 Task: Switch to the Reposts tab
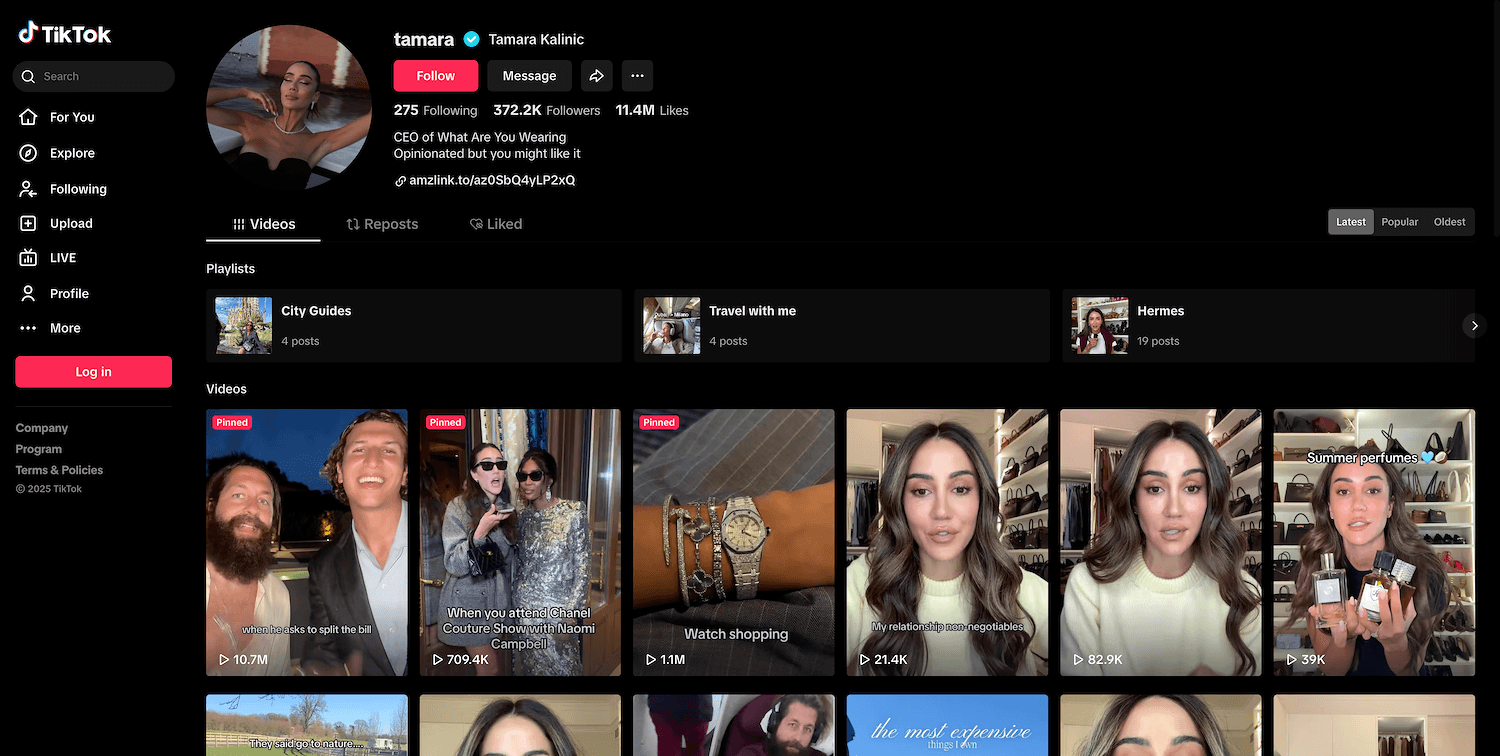[382, 224]
